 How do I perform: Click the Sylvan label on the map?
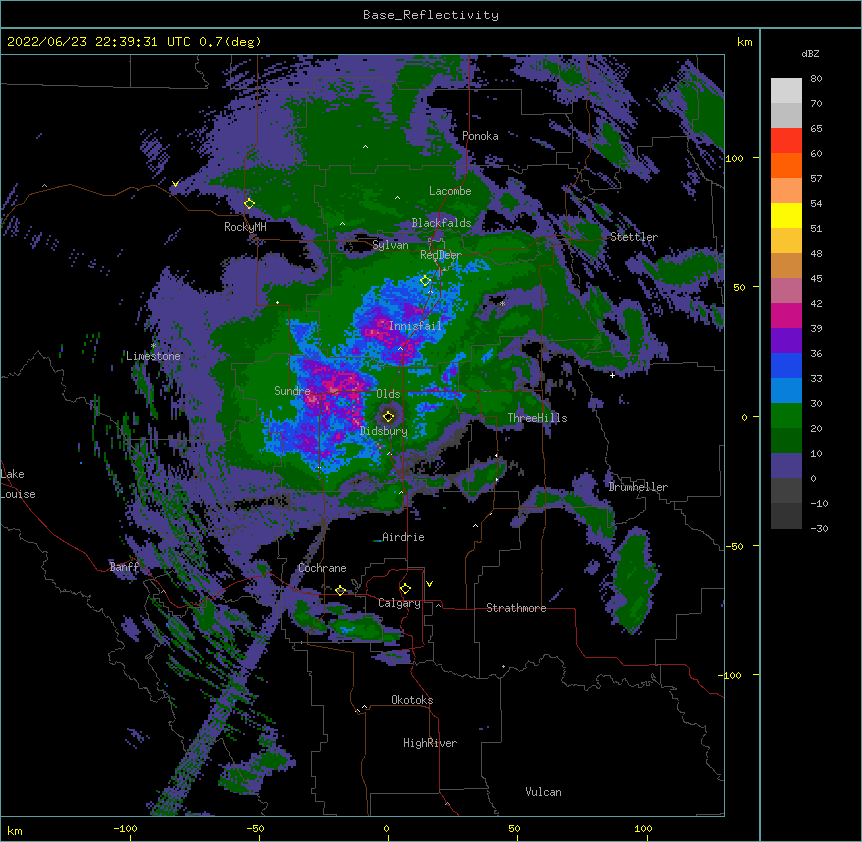click(390, 245)
